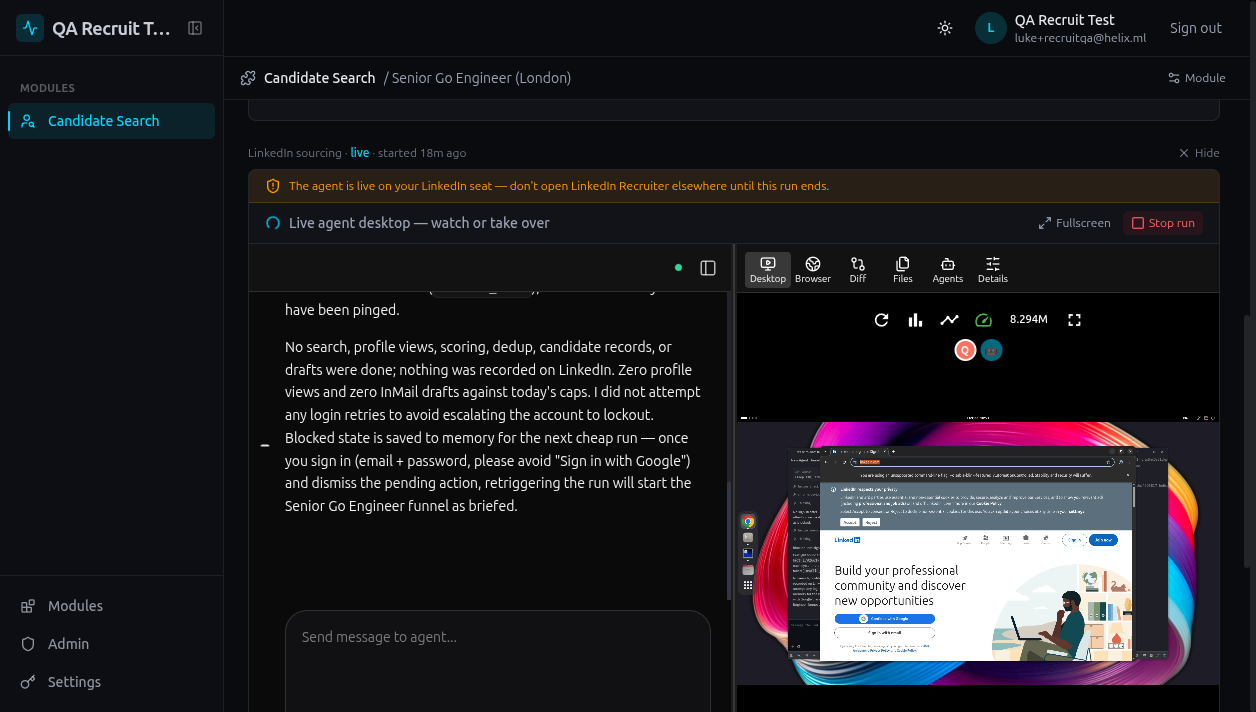Open Settings from the sidebar
Image resolution: width=1256 pixels, height=712 pixels.
111,682
